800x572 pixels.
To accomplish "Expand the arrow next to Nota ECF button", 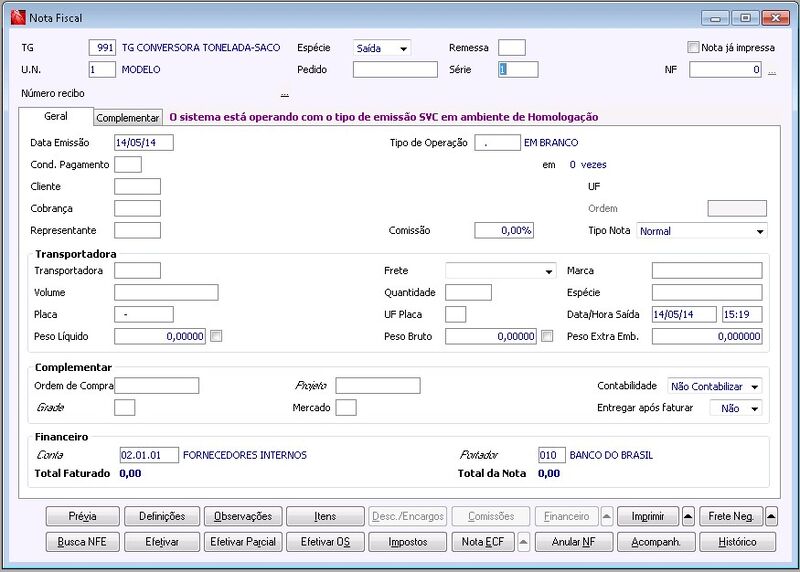I will tap(523, 542).
